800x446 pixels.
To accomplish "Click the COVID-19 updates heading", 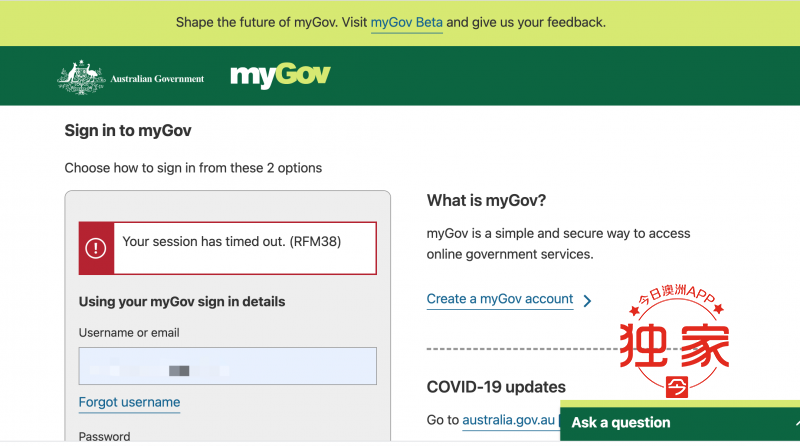I will (496, 387).
